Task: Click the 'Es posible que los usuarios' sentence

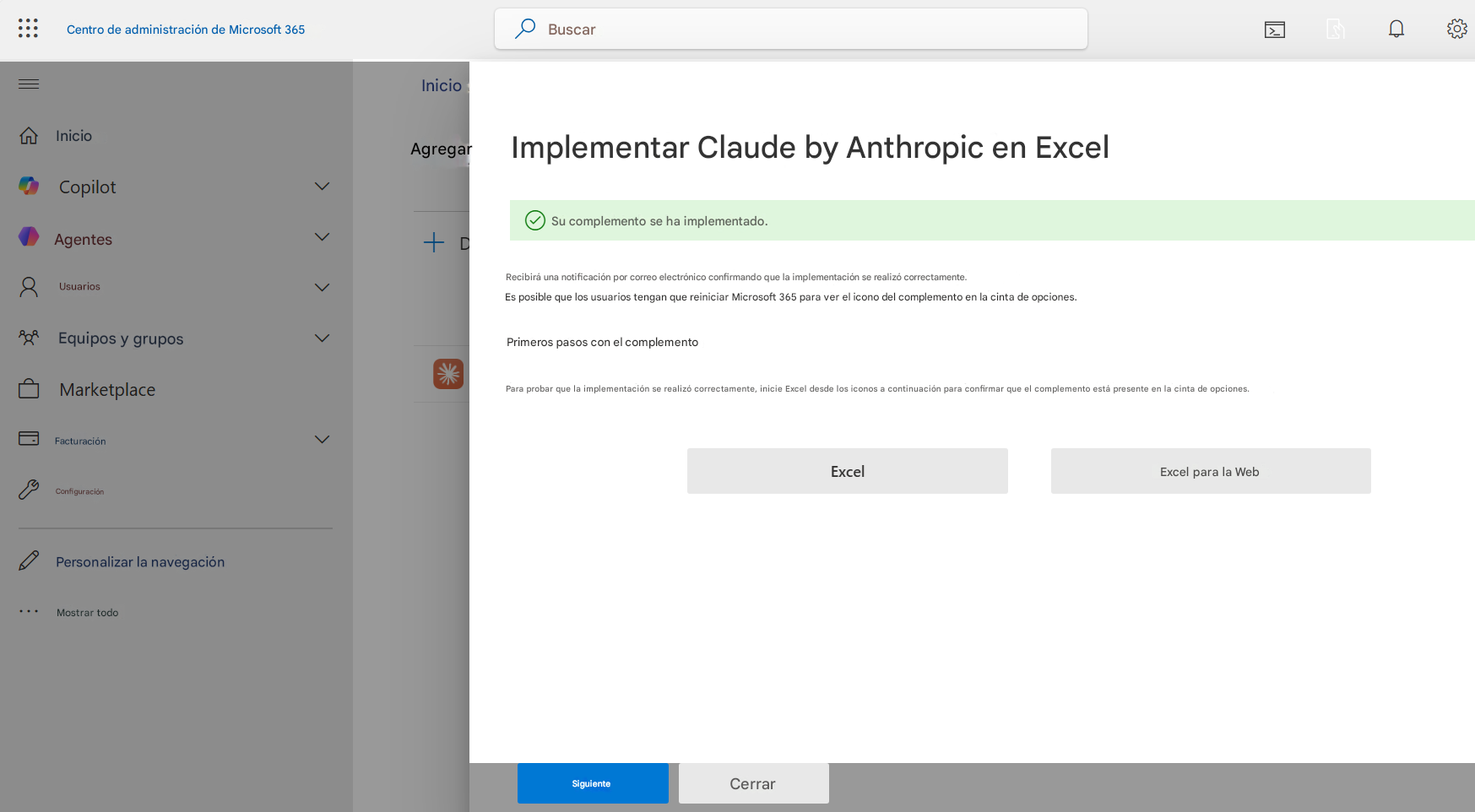Action: tap(790, 297)
